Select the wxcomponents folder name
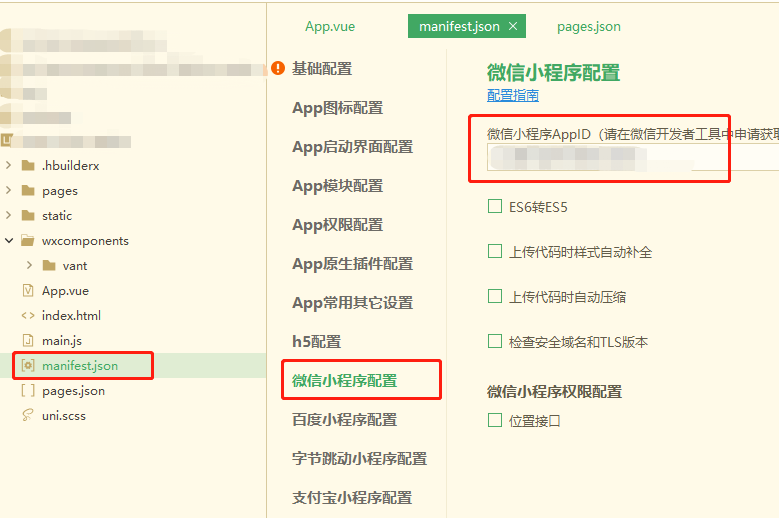The width and height of the screenshot is (779, 518). click(85, 241)
